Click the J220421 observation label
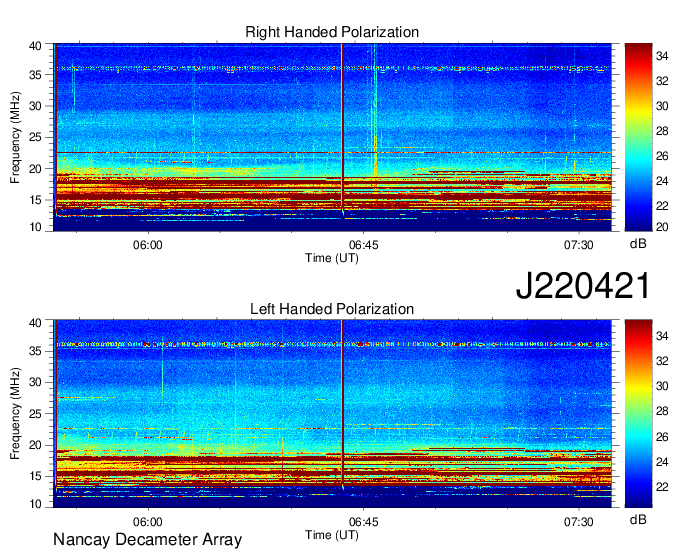The image size is (680, 552). [x=583, y=285]
